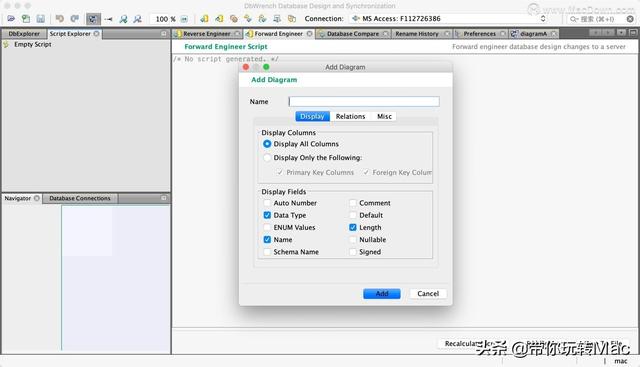Enable the Default checkbox

[x=353, y=215]
